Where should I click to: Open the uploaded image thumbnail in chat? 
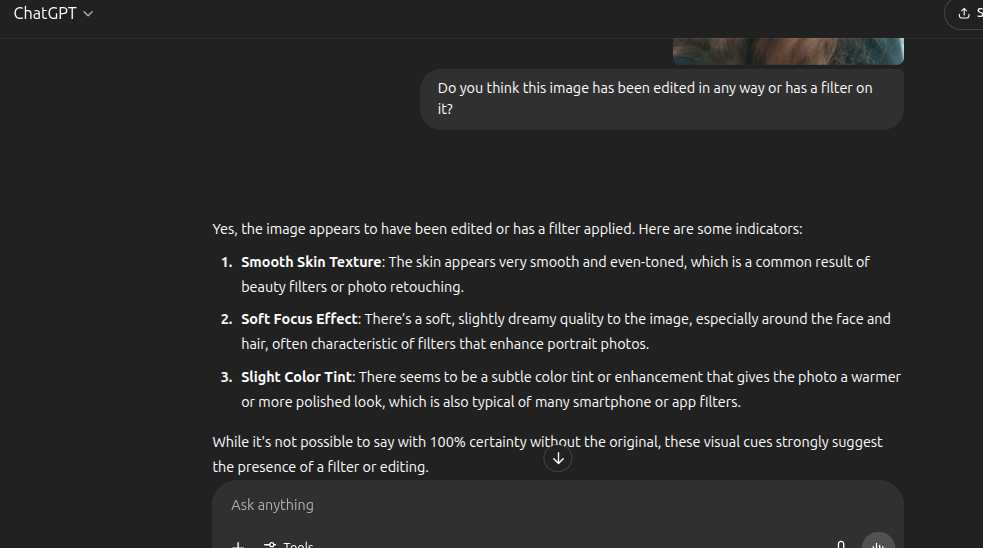click(x=788, y=51)
